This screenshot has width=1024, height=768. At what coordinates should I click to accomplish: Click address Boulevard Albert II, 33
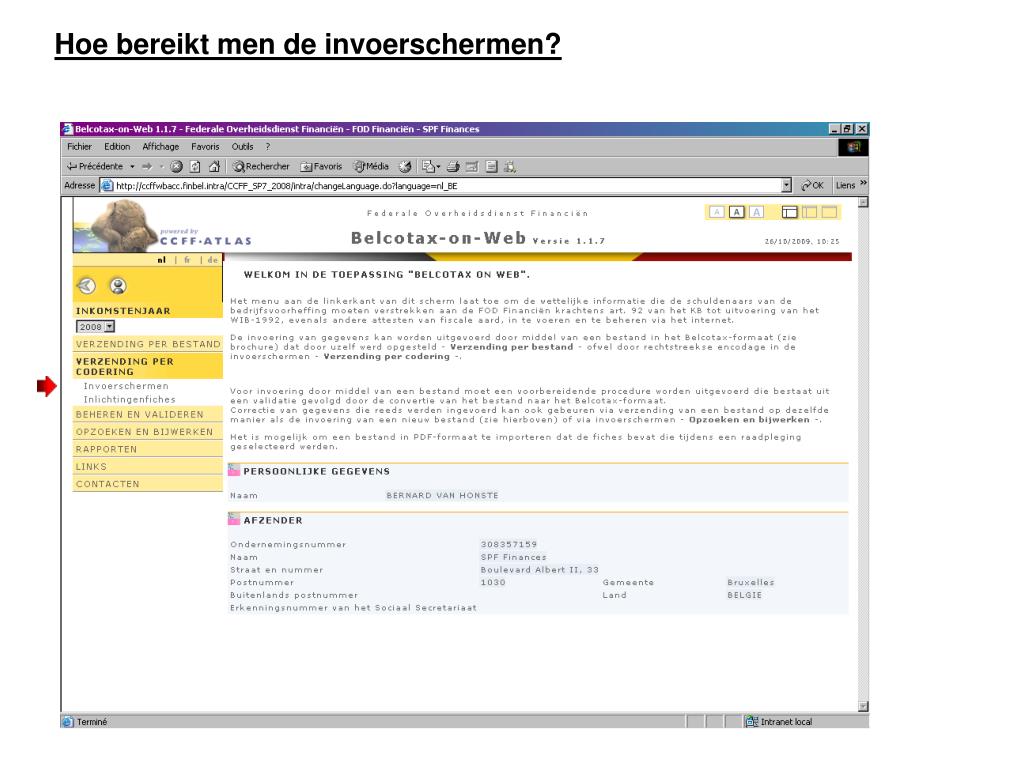539,569
